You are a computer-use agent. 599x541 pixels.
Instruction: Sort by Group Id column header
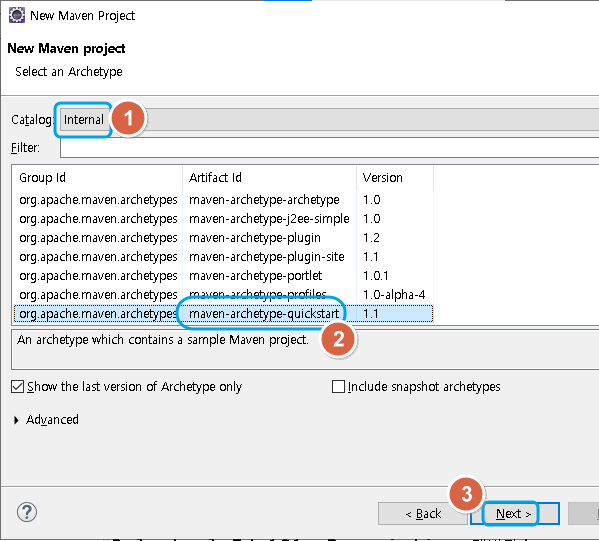(97, 177)
